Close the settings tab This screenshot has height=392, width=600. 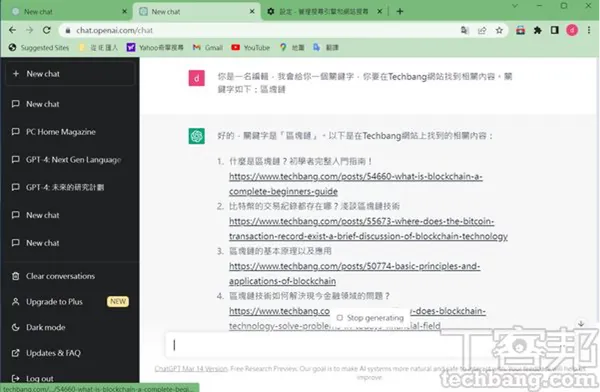[x=380, y=11]
